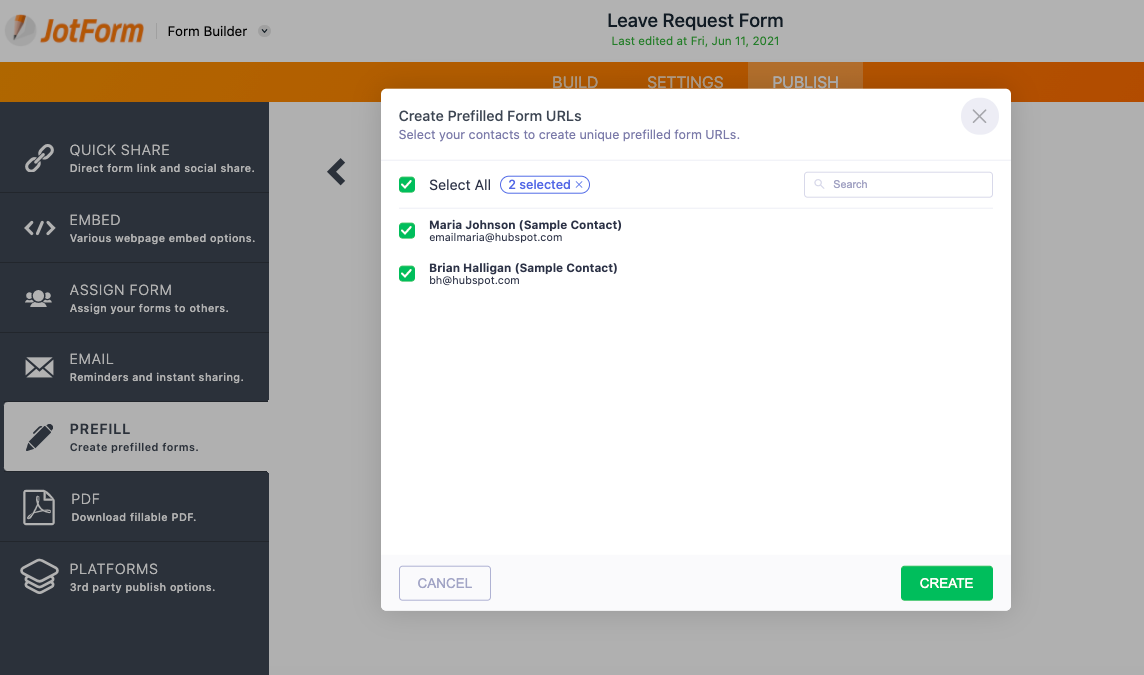Click the Embed code brackets icon
1144x675 pixels.
[39, 228]
